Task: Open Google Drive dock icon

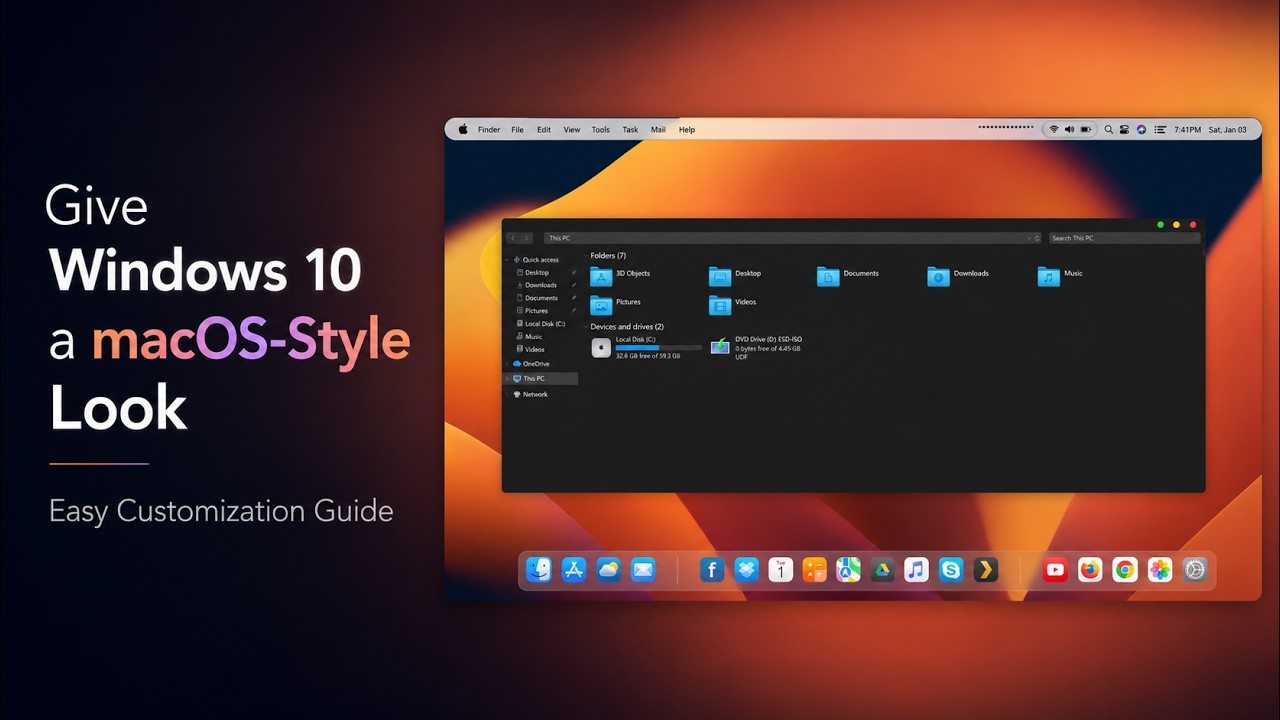Action: [882, 570]
